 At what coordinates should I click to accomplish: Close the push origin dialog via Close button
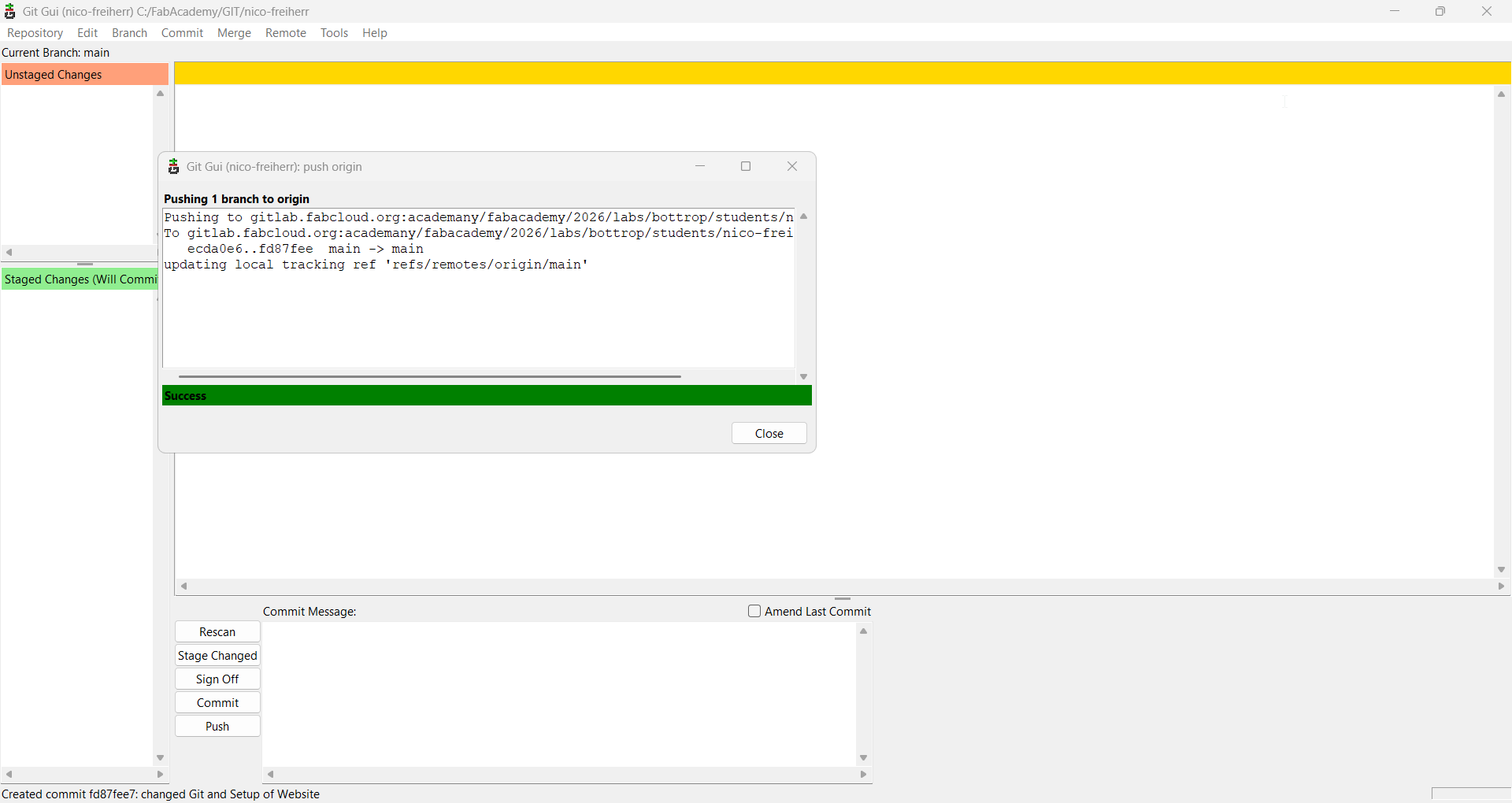tap(769, 434)
